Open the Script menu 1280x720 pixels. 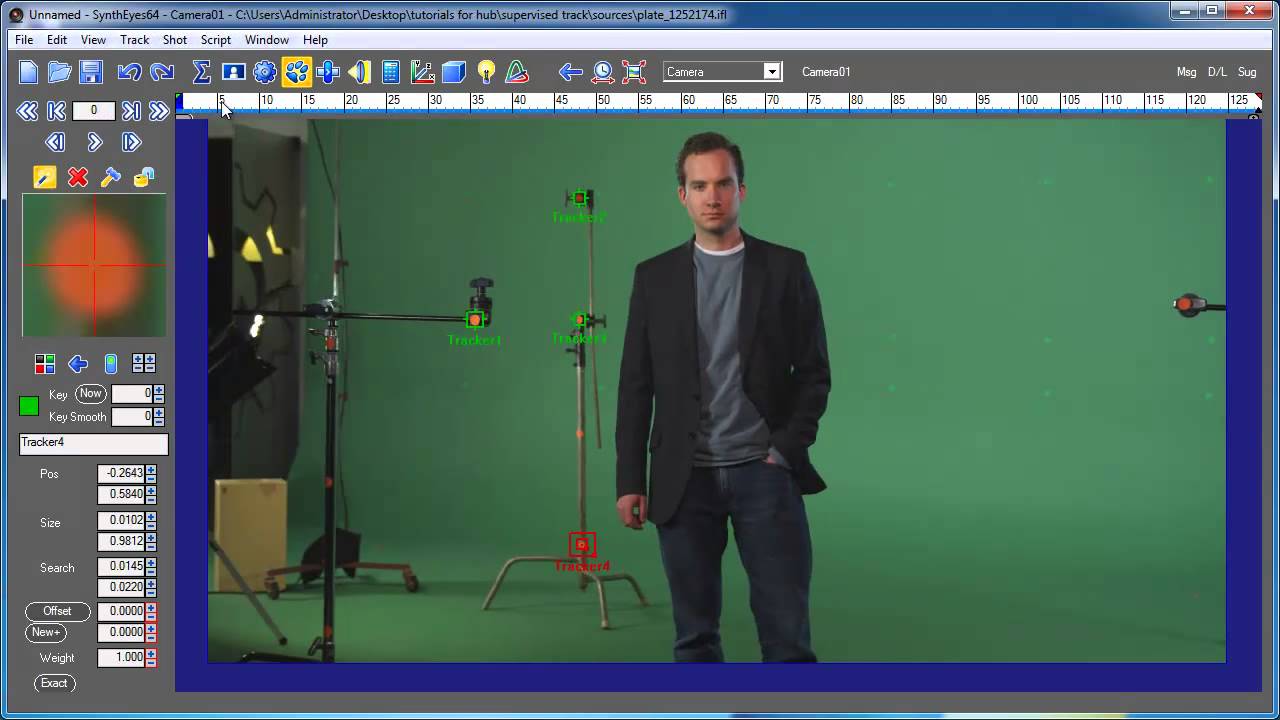tap(216, 40)
